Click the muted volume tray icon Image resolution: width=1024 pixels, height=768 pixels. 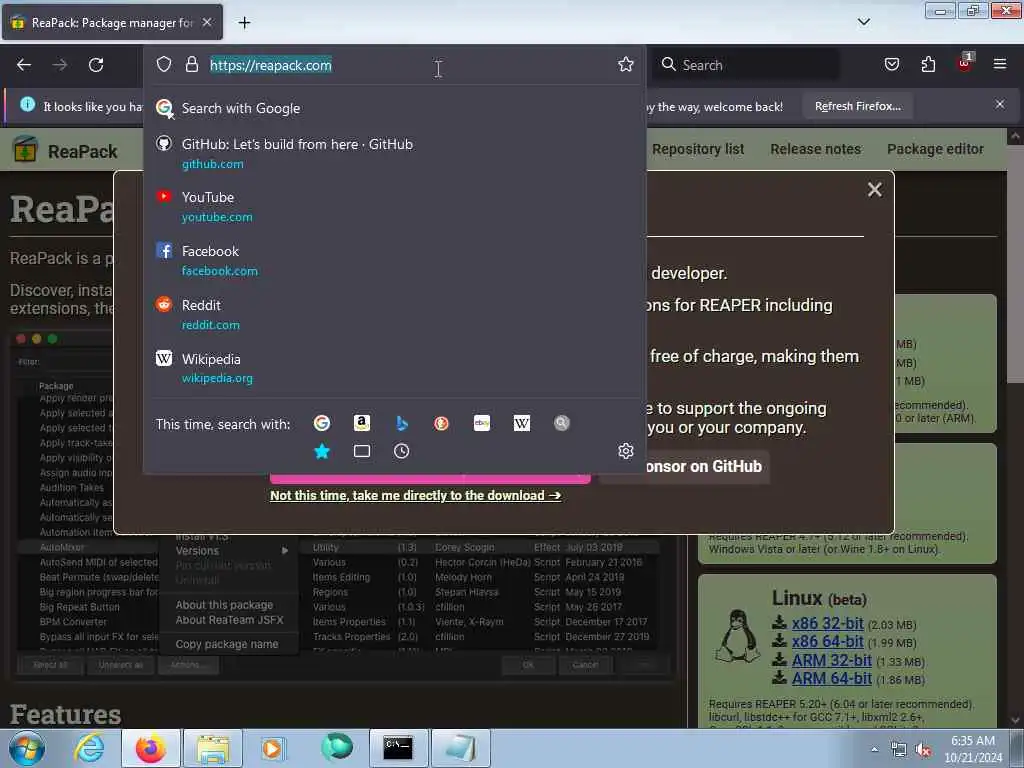(x=923, y=750)
